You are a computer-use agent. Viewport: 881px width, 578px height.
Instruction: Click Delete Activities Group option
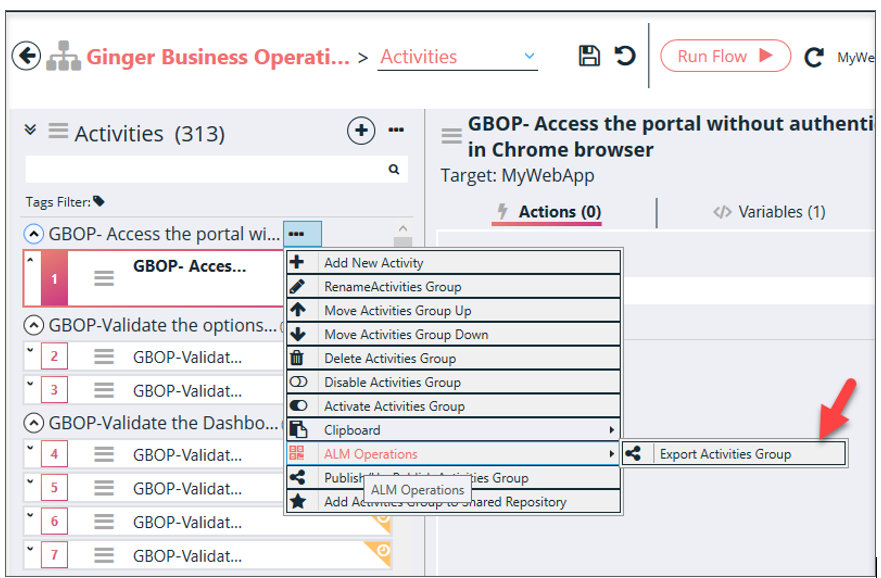click(x=389, y=358)
